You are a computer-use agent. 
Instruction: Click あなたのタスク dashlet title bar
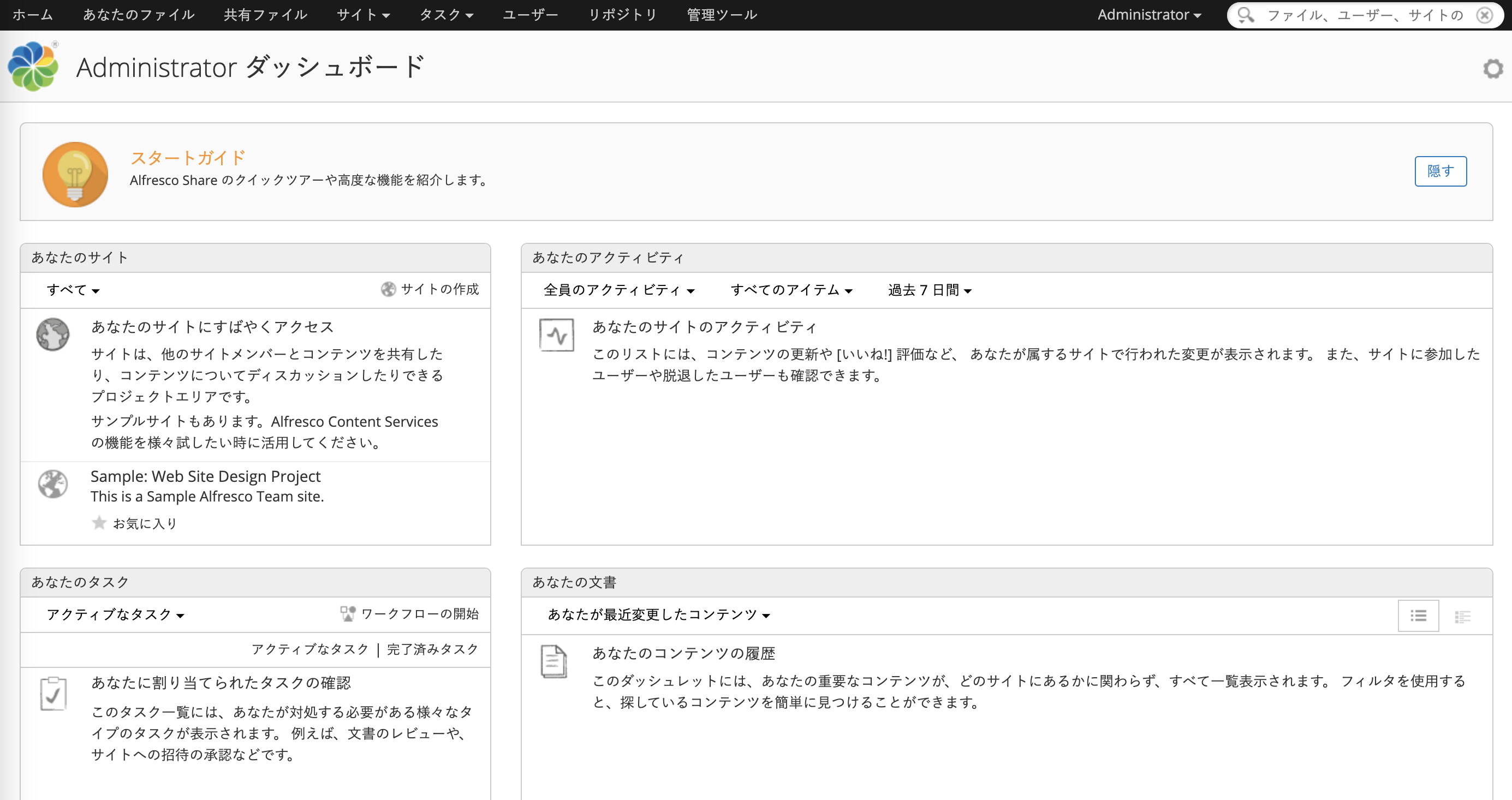coord(255,582)
